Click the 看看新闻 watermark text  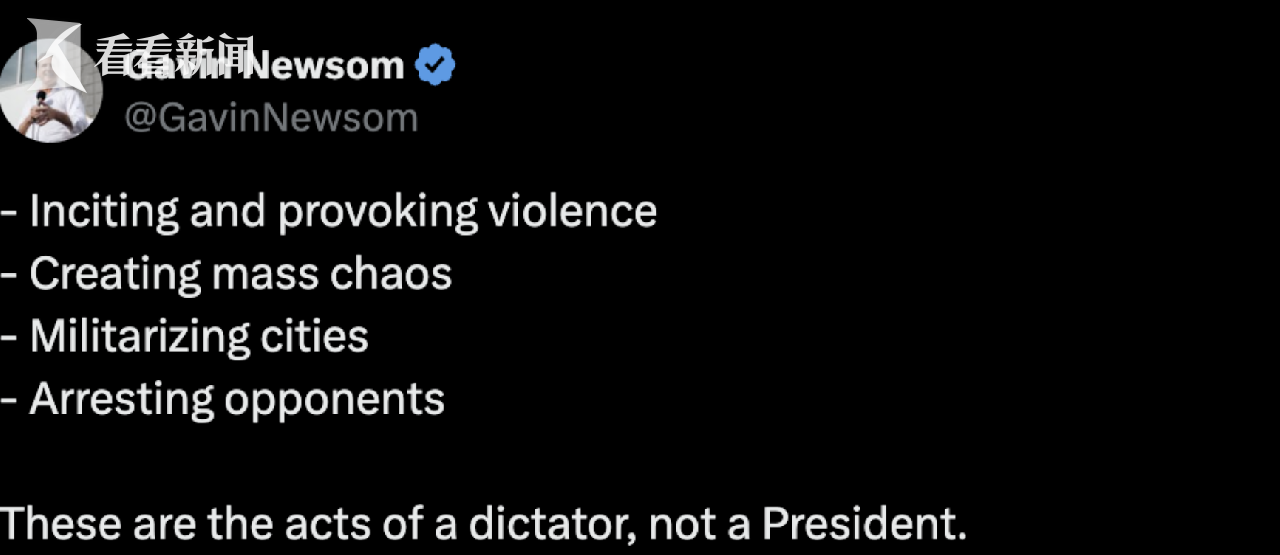coord(173,52)
